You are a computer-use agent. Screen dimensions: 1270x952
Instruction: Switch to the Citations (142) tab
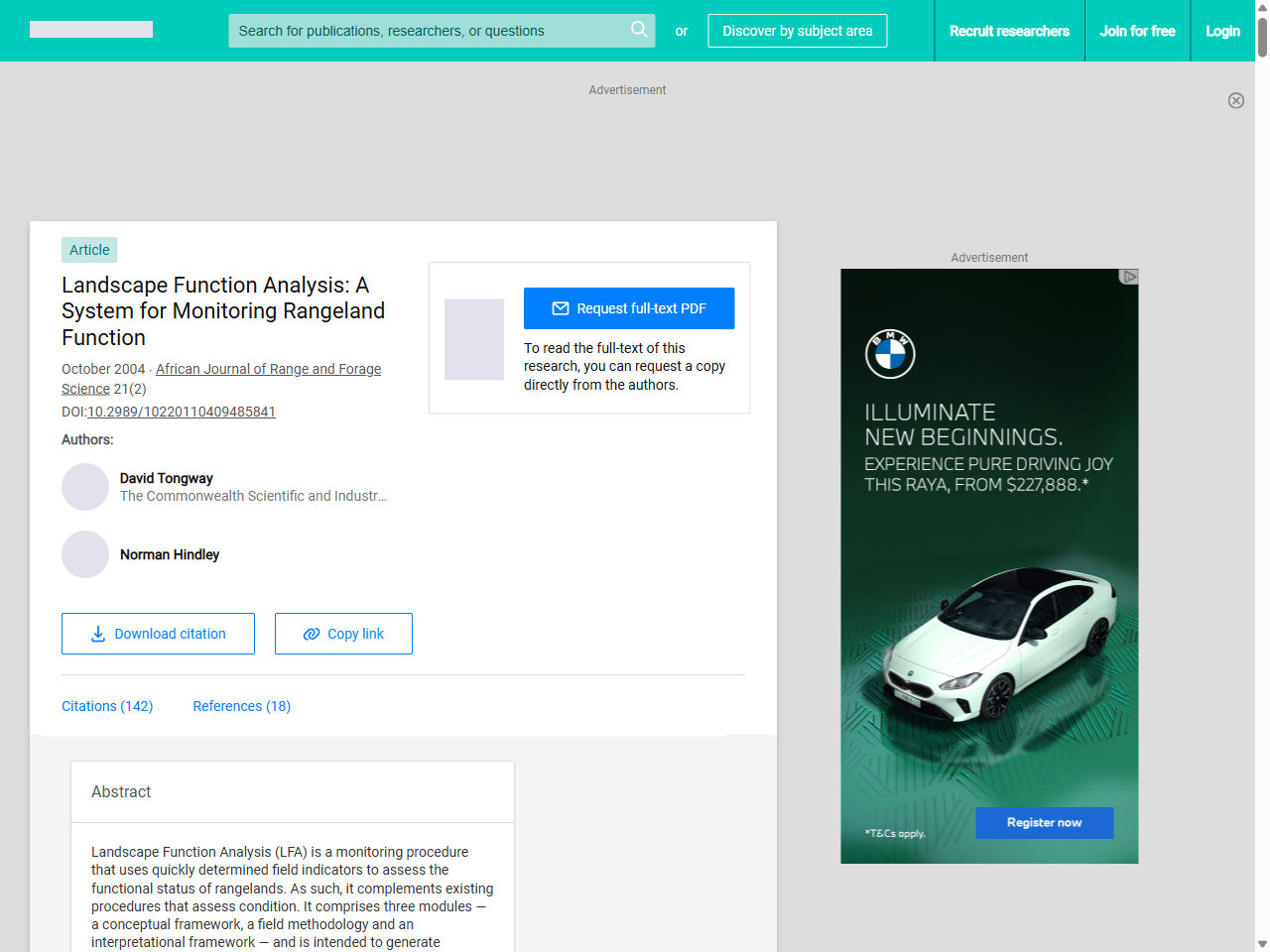point(107,706)
